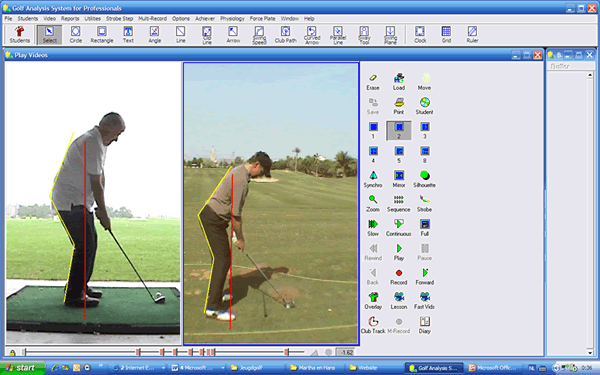The image size is (600, 375).
Task: Pick the straight Arrow tool
Action: tap(233, 35)
